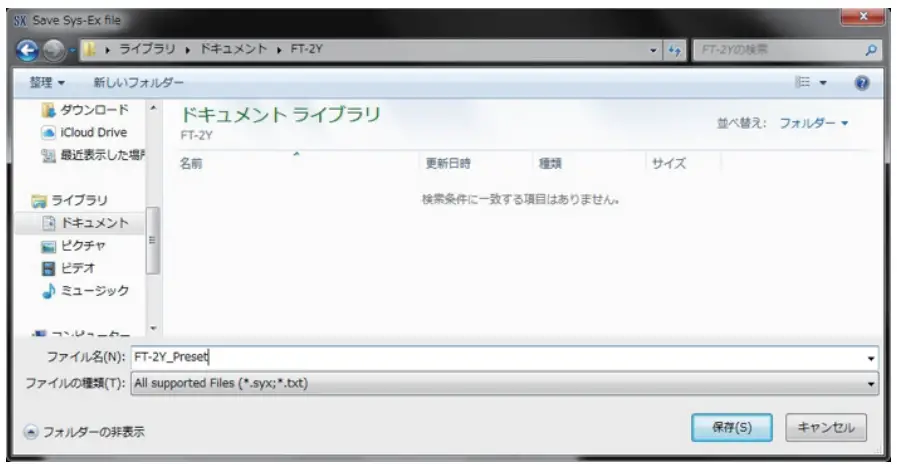Click 新しいフォルダー button
Viewport: 897px width, 465px height.
[138, 83]
